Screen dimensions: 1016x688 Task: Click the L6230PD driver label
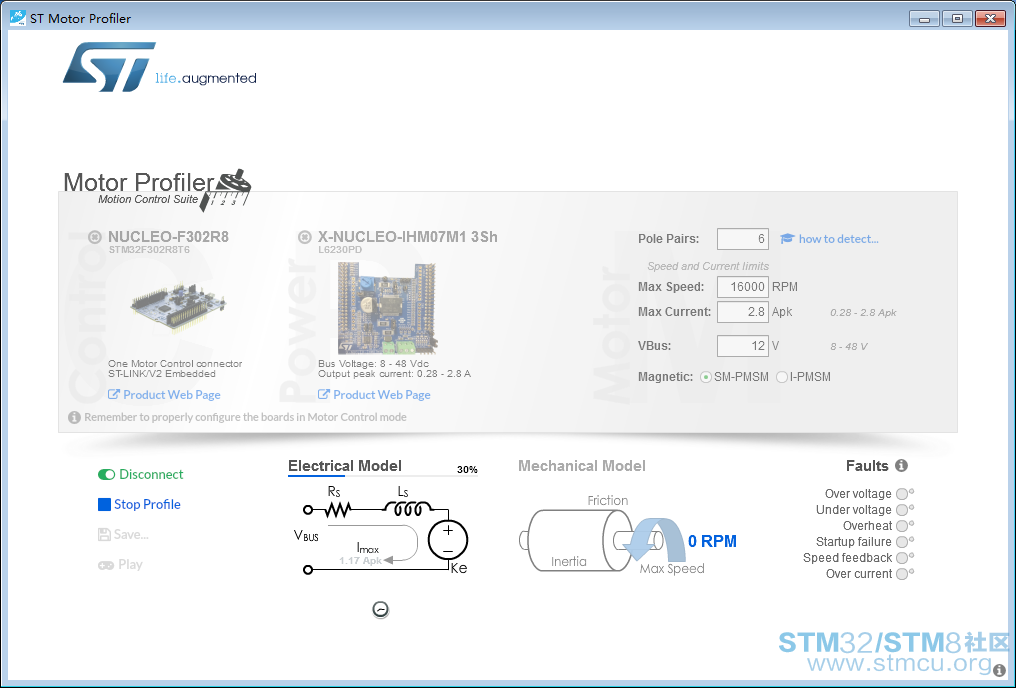coord(340,249)
